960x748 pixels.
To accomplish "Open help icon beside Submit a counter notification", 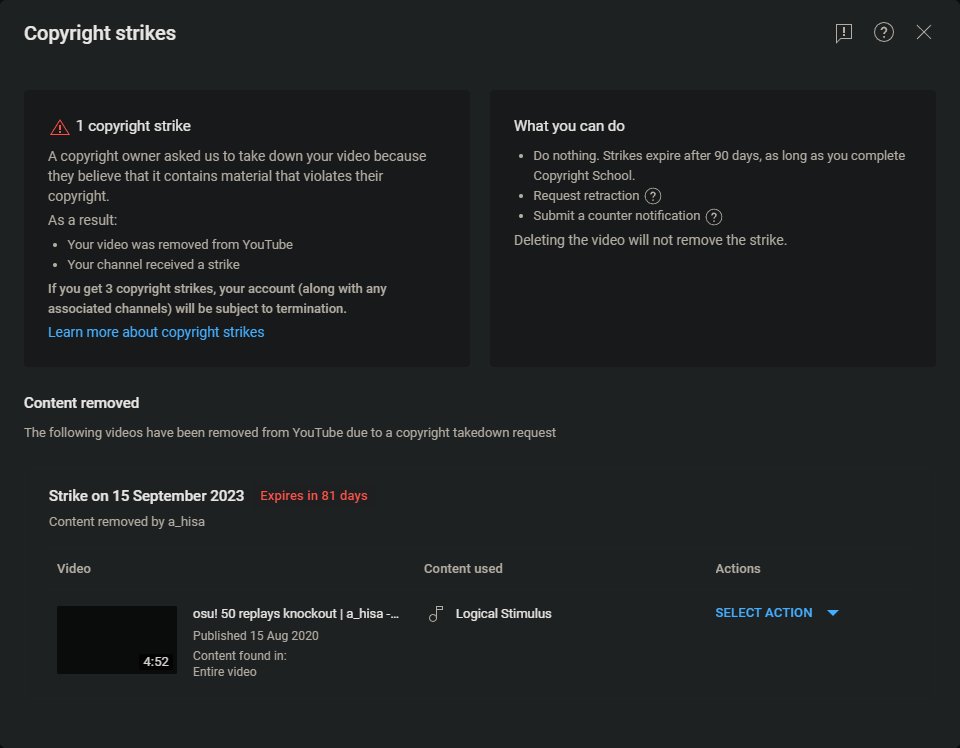I will pos(713,217).
